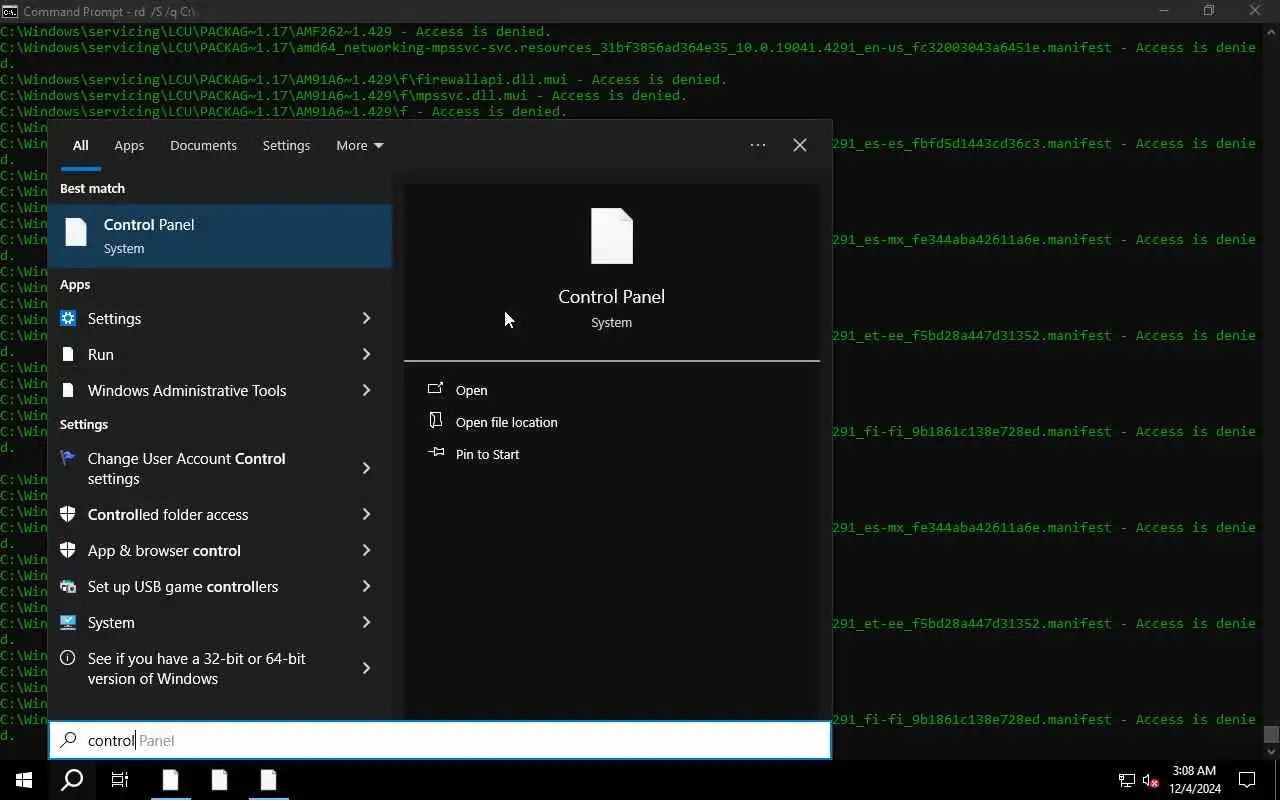
Task: Switch to the Settings search tab
Action: tap(286, 145)
